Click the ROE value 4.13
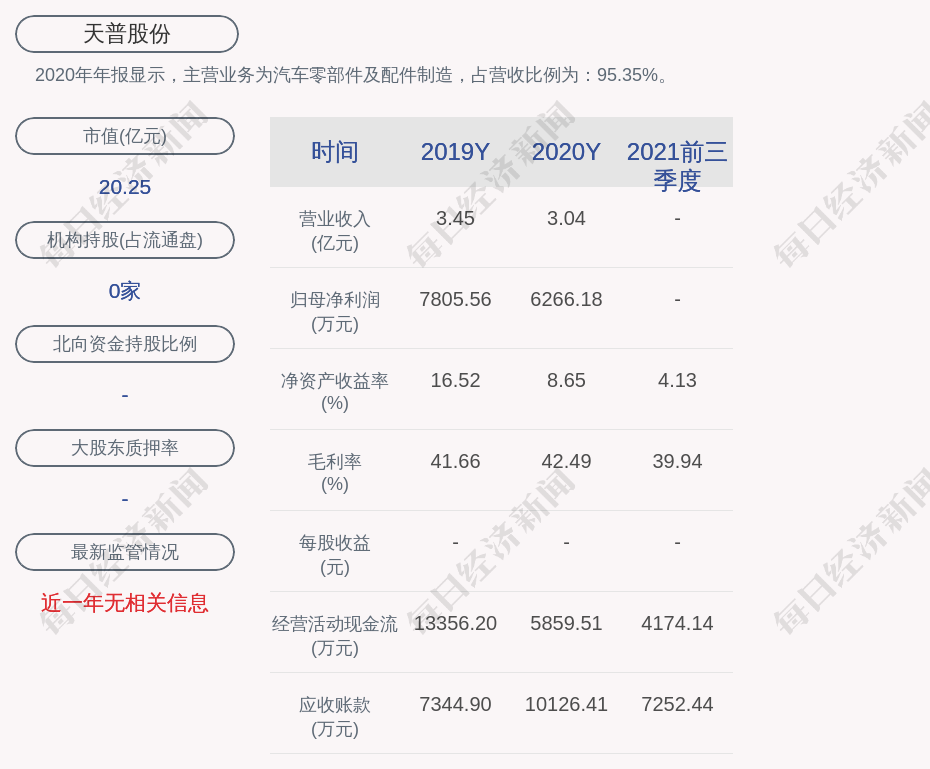This screenshot has height=769, width=930. point(677,380)
